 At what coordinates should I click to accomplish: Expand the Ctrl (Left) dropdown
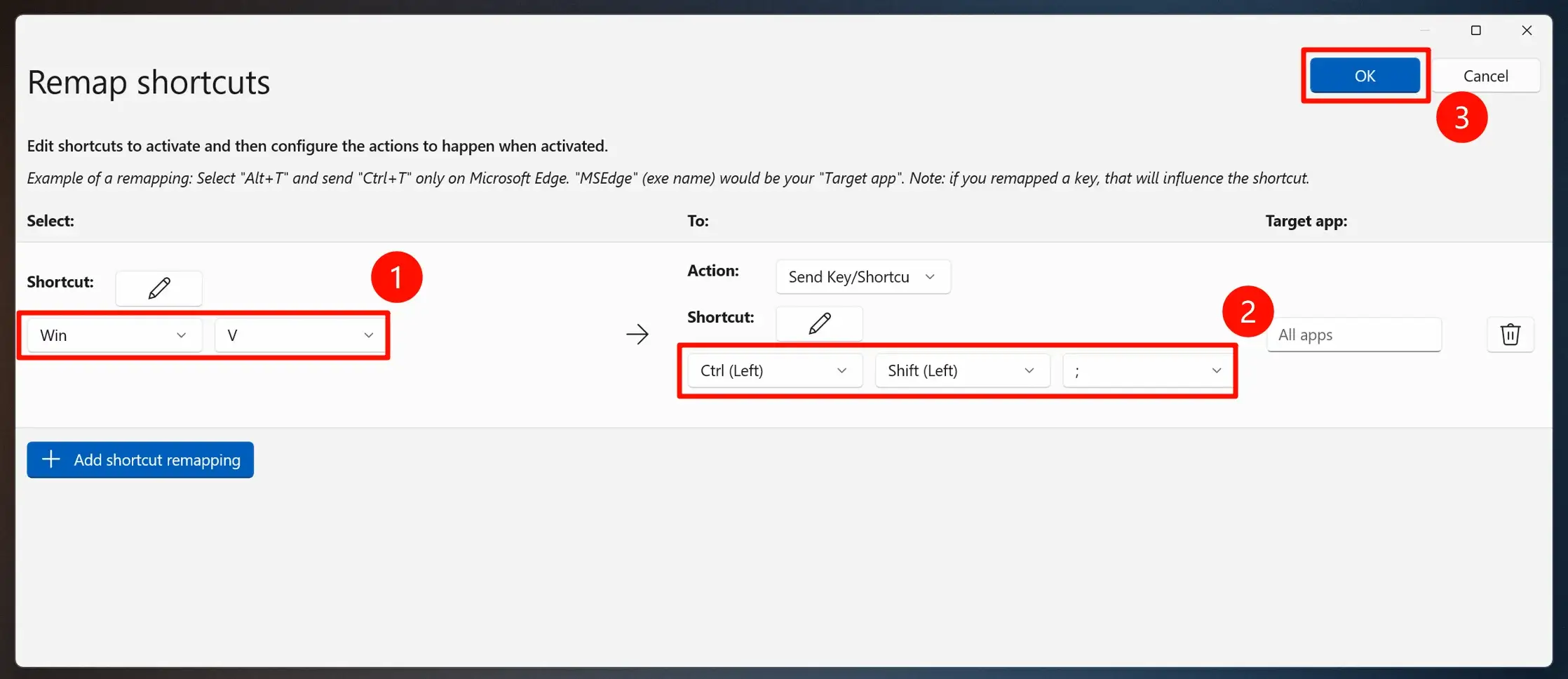(774, 370)
